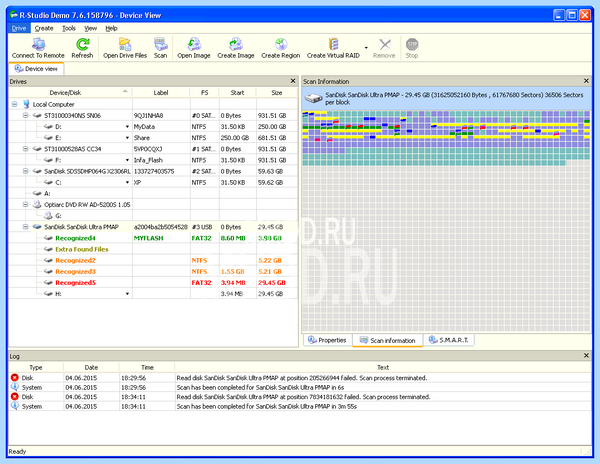This screenshot has height=464, width=600.
Task: Close the Drives panel
Action: (x=293, y=81)
